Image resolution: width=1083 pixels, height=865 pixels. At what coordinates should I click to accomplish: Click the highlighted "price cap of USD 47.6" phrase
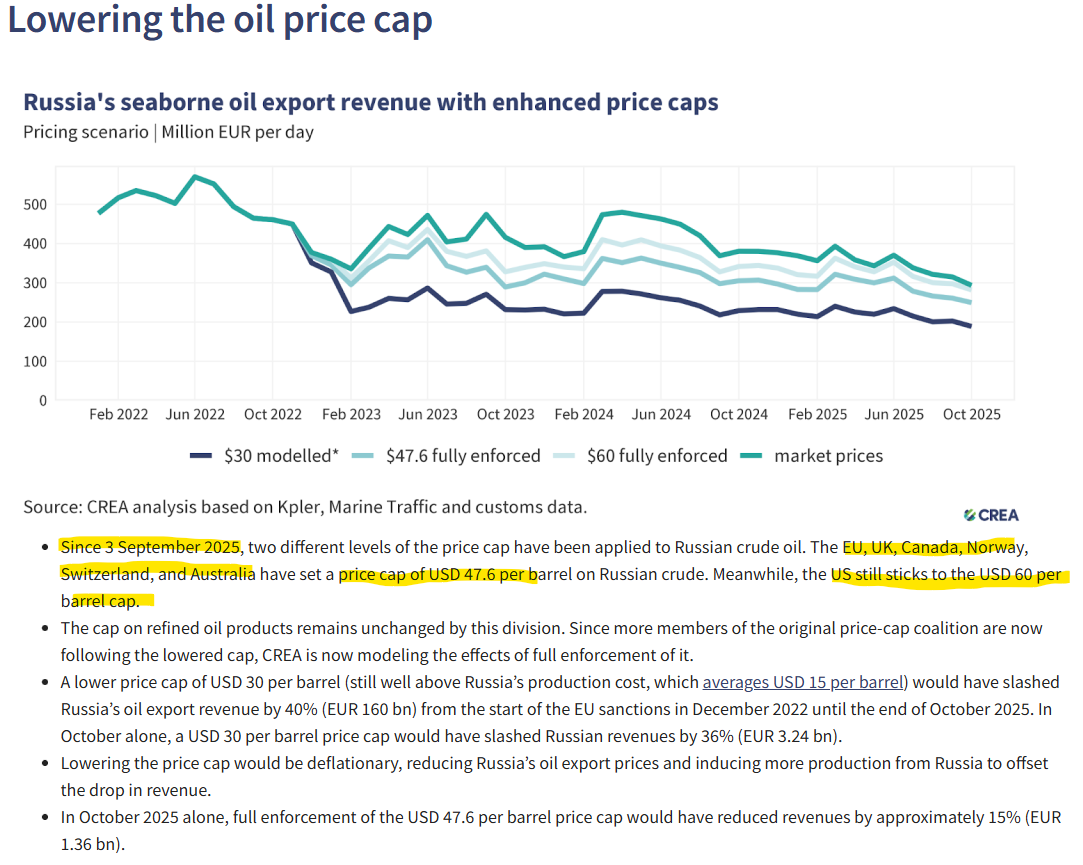tap(438, 575)
